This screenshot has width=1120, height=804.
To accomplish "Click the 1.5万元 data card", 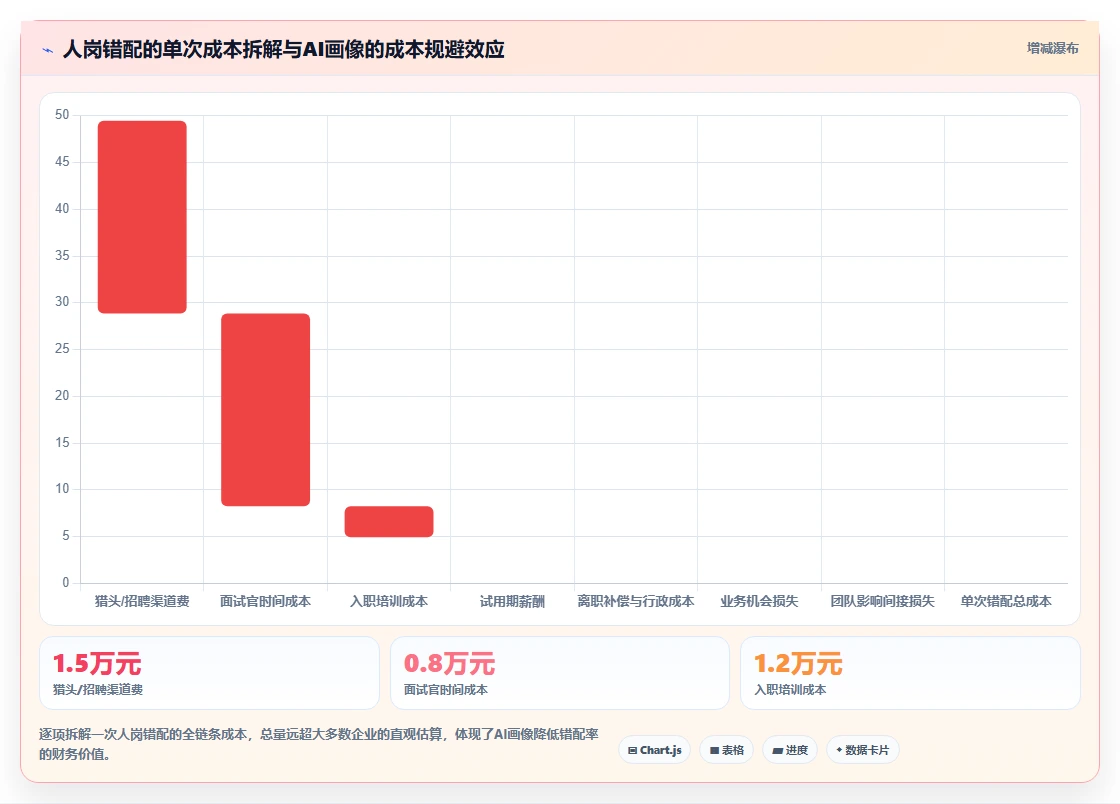I will (x=209, y=673).
